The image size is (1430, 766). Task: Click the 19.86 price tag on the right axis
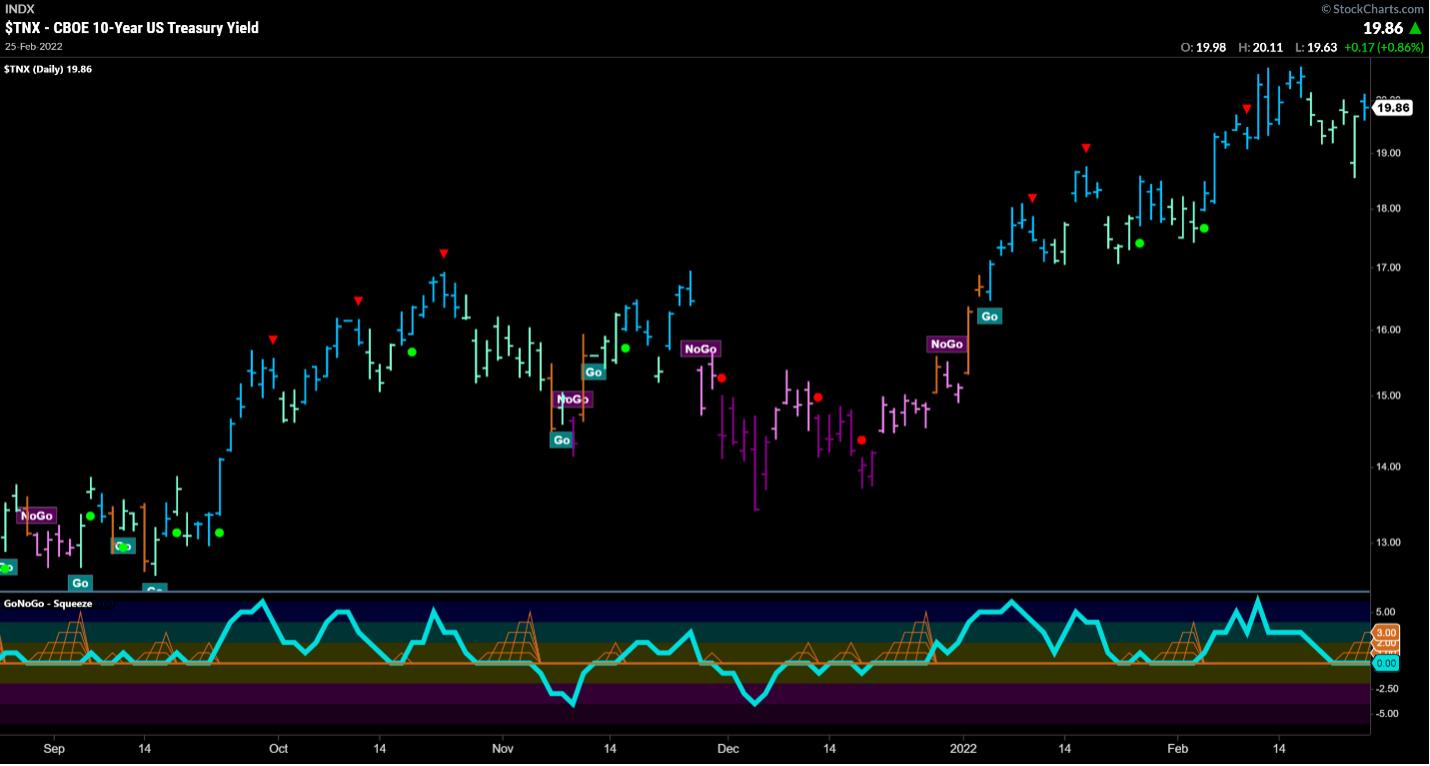1392,108
